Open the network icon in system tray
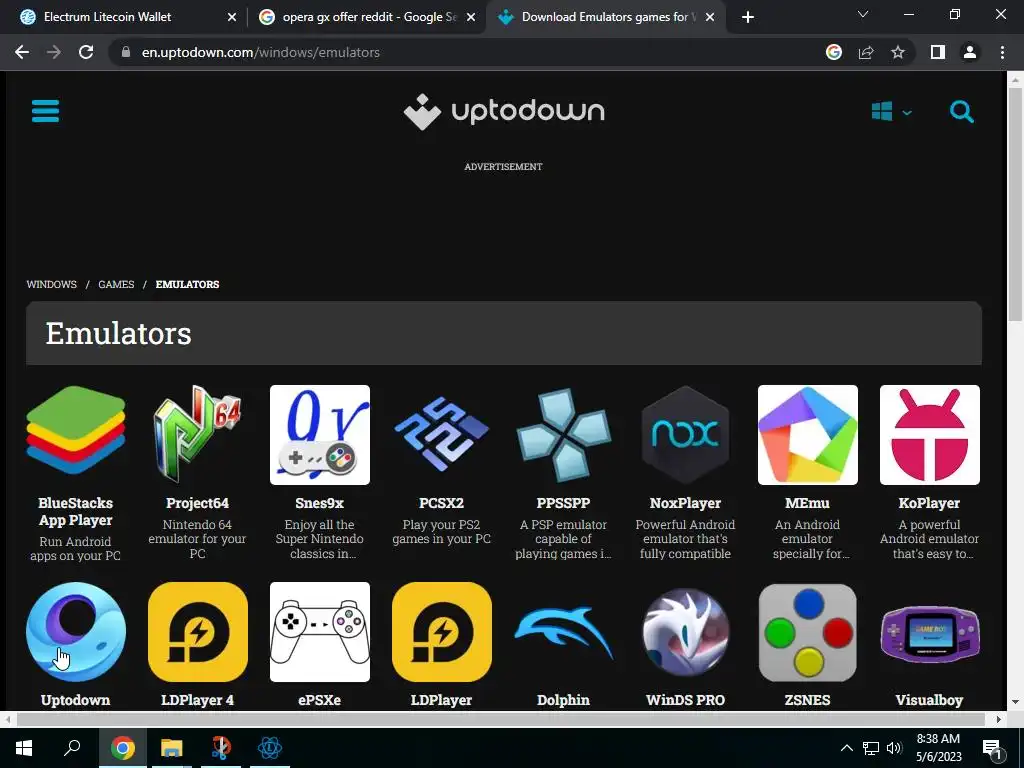Viewport: 1024px width, 768px height. pyautogui.click(x=871, y=748)
